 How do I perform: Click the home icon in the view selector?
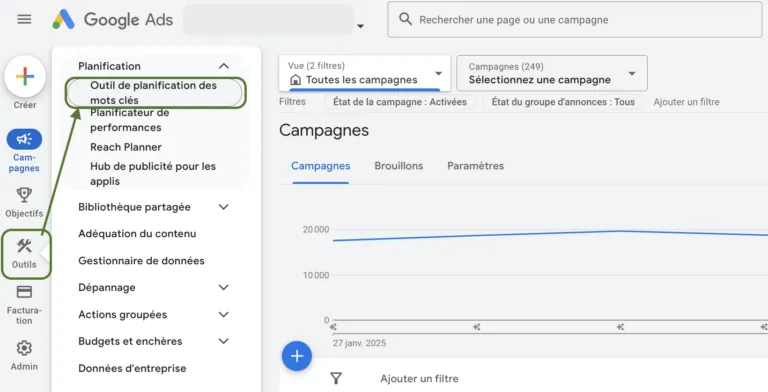pyautogui.click(x=295, y=80)
